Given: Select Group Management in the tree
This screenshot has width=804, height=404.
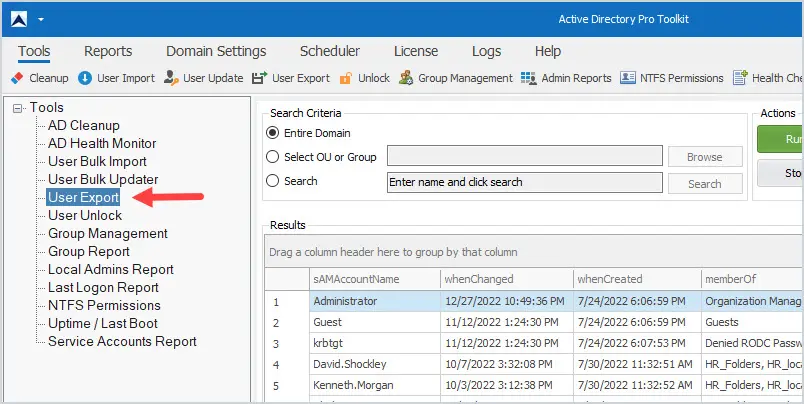Looking at the screenshot, I should point(108,233).
